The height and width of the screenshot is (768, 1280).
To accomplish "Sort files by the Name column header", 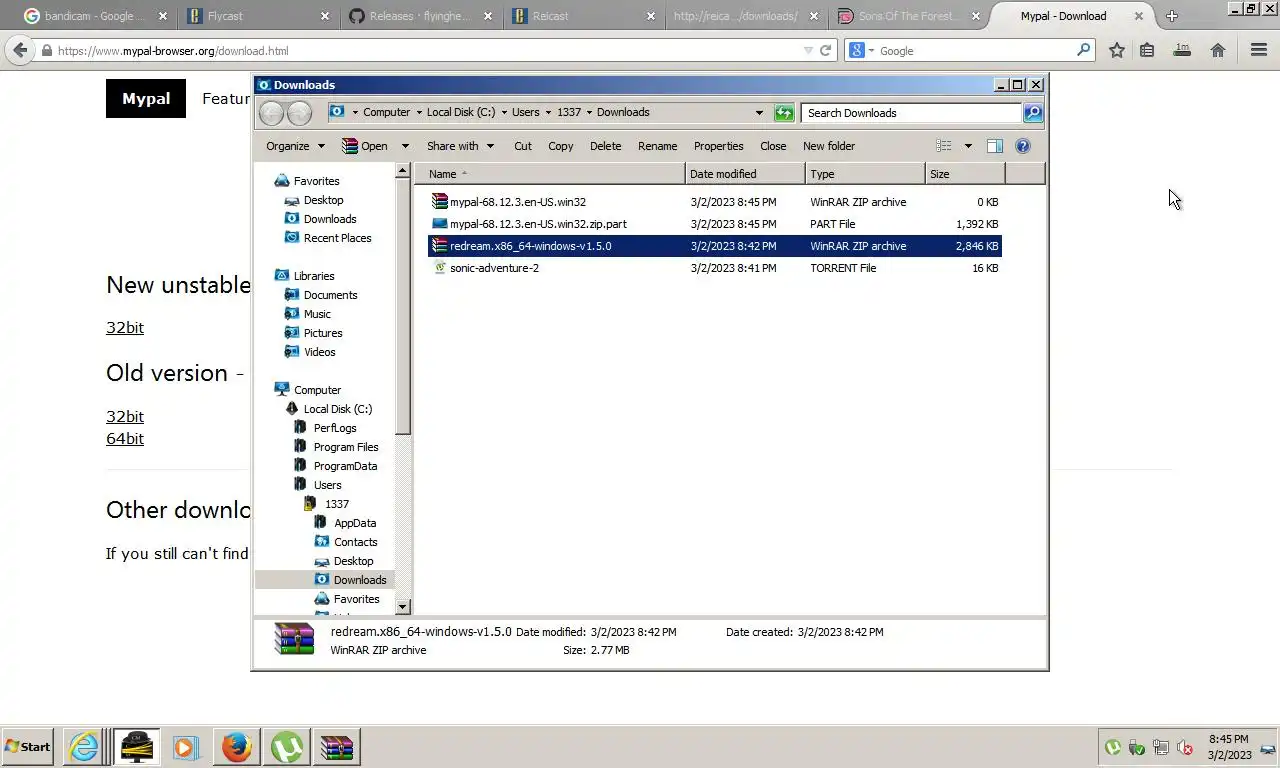I will tap(550, 174).
